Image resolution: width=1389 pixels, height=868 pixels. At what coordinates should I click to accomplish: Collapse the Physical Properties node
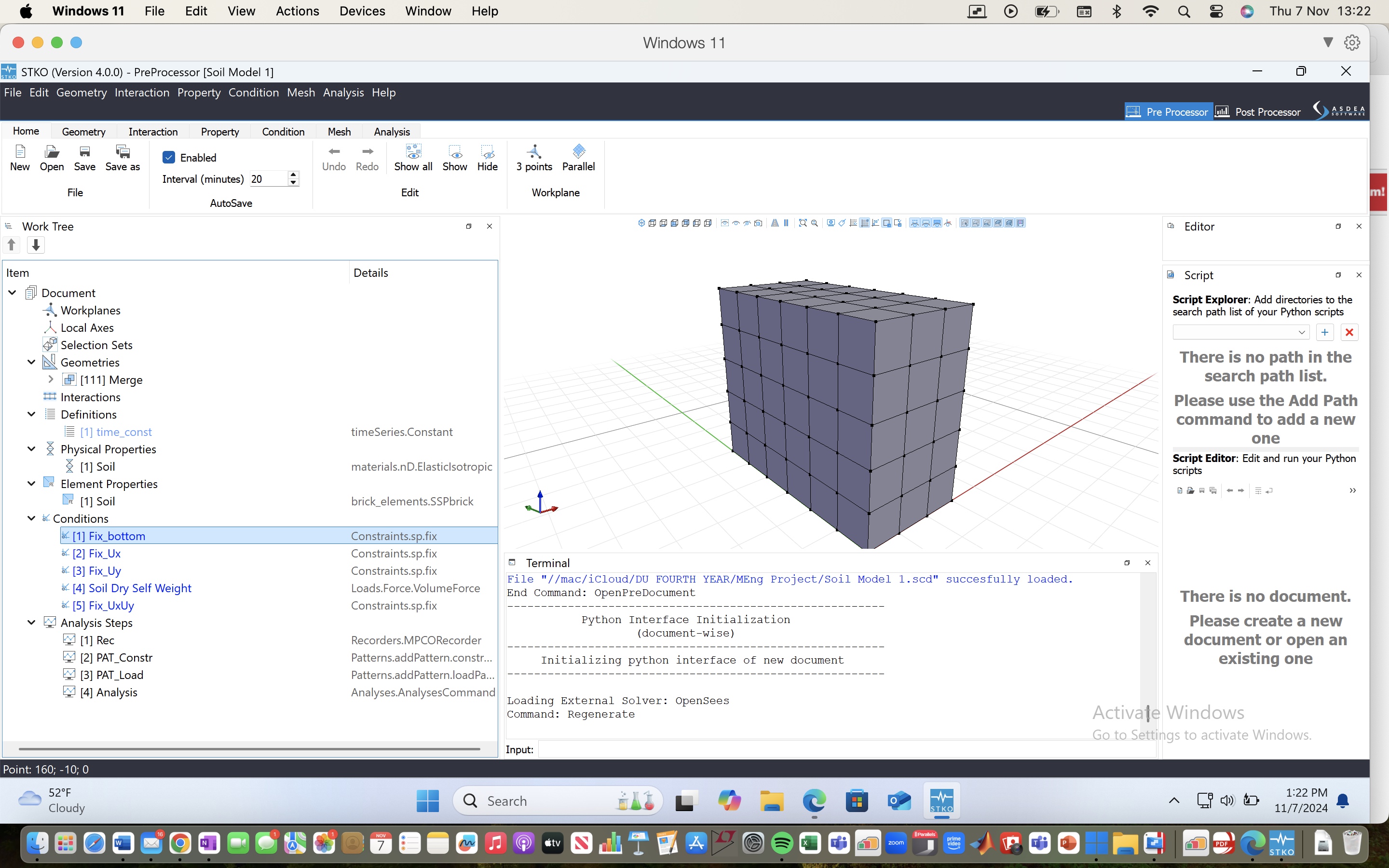(x=31, y=449)
